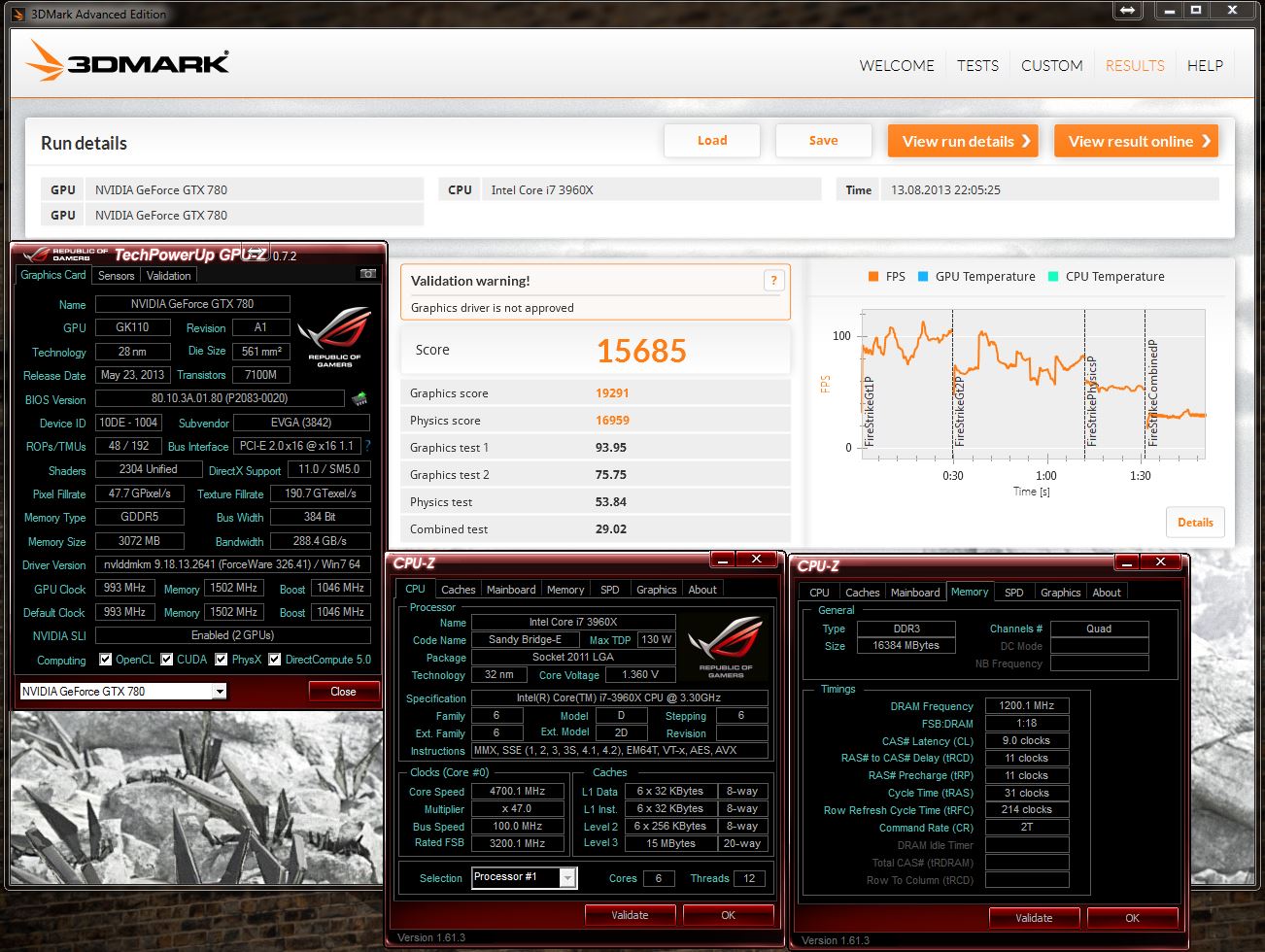Toggle the PhysX checkbox
The image size is (1265, 952).
pos(222,660)
